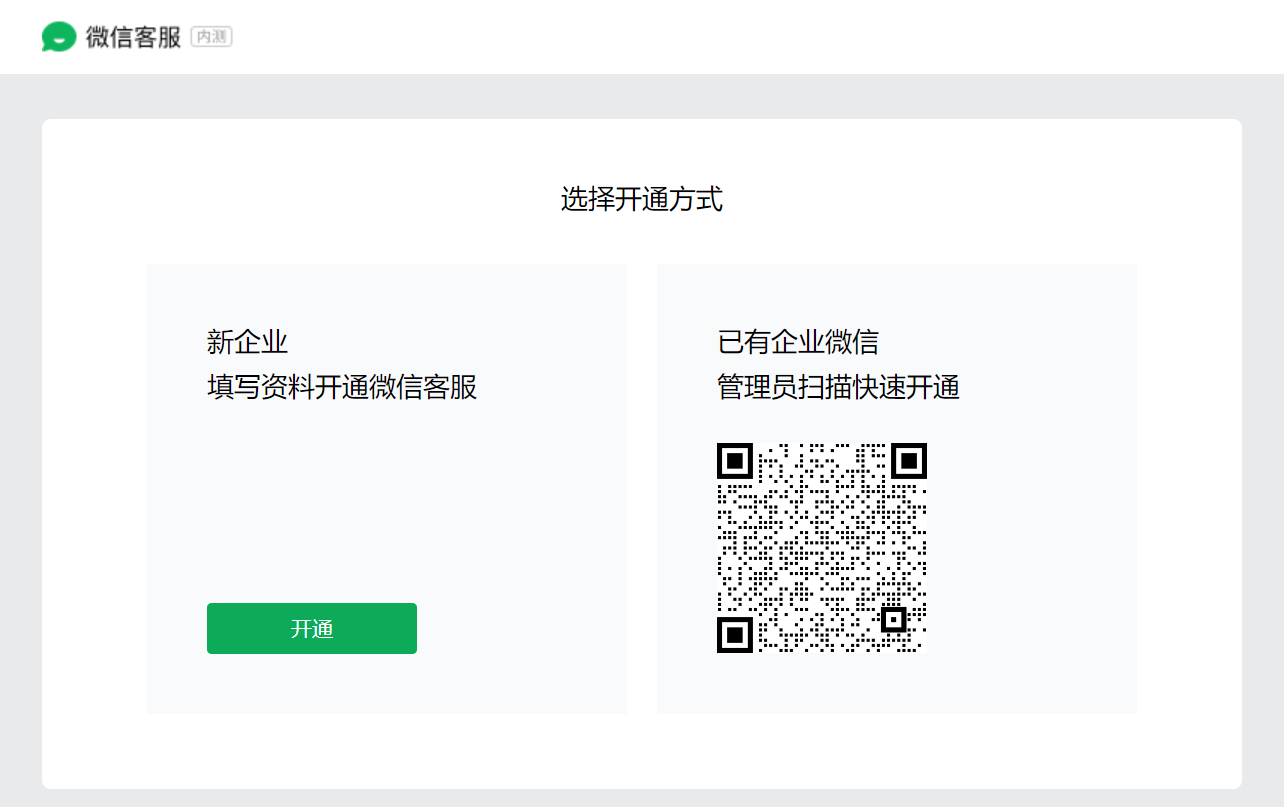Click the QR code's top-right finder square
This screenshot has width=1284, height=807.
pos(909,461)
